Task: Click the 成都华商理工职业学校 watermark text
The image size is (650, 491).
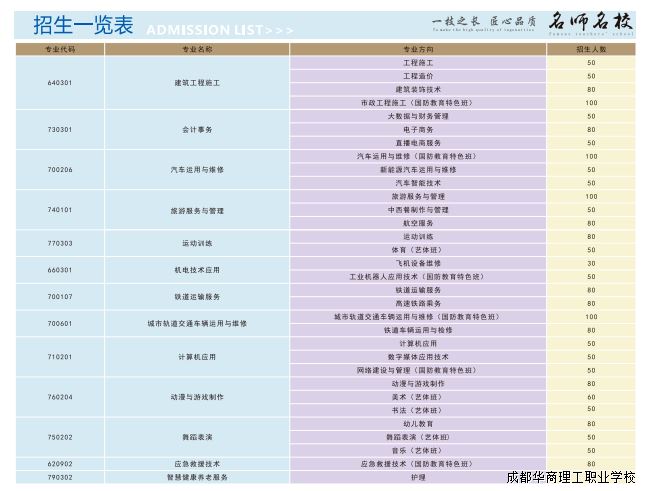Action: [x=571, y=478]
